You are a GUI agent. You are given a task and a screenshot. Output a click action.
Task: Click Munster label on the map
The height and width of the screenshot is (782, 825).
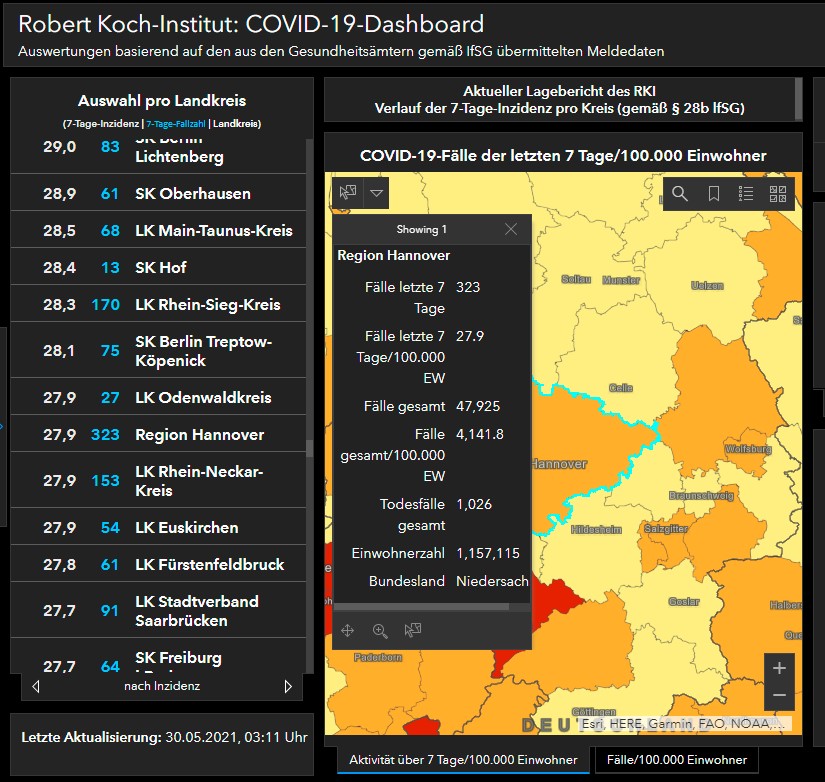point(621,280)
